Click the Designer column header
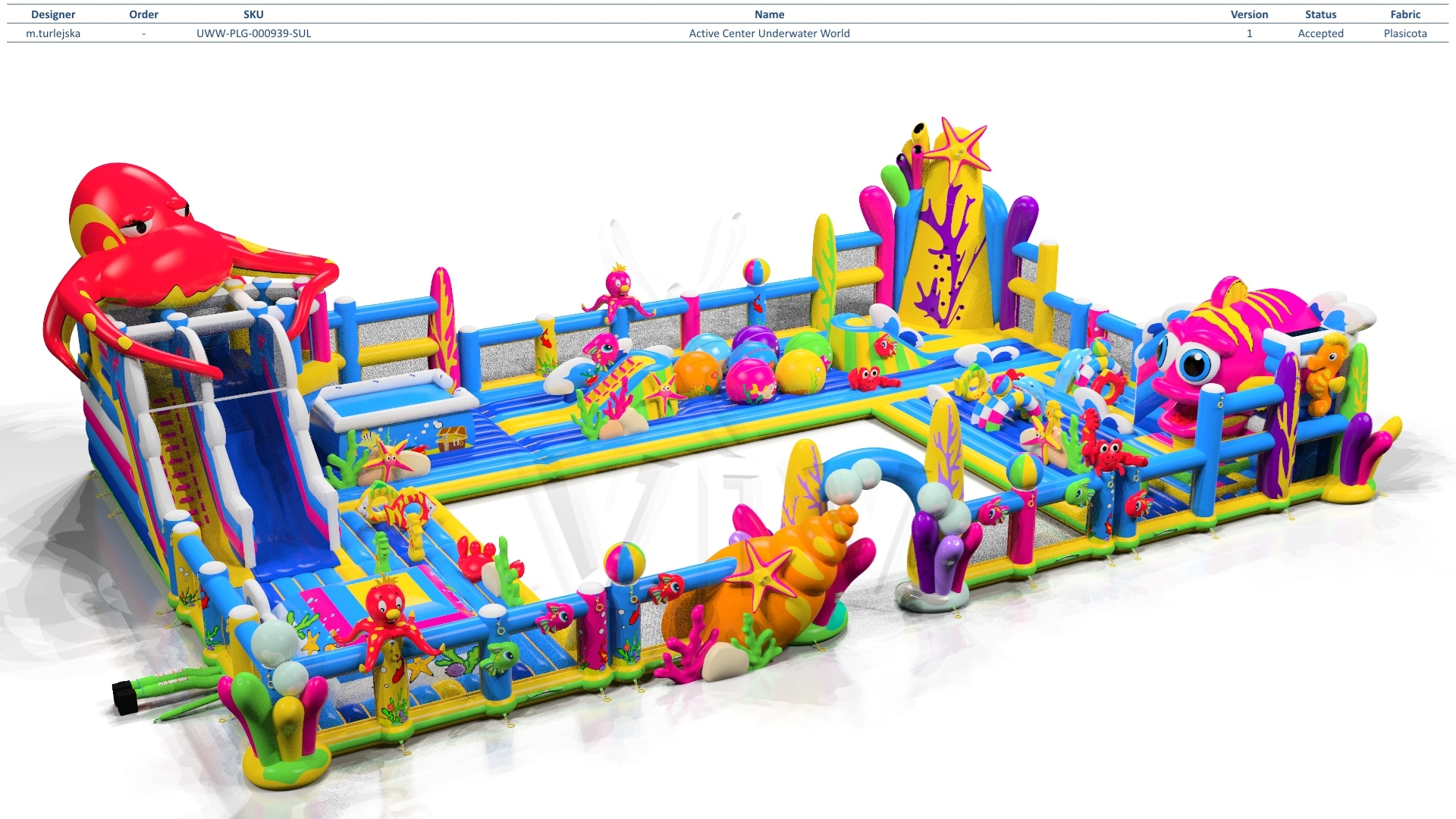 pos(53,14)
